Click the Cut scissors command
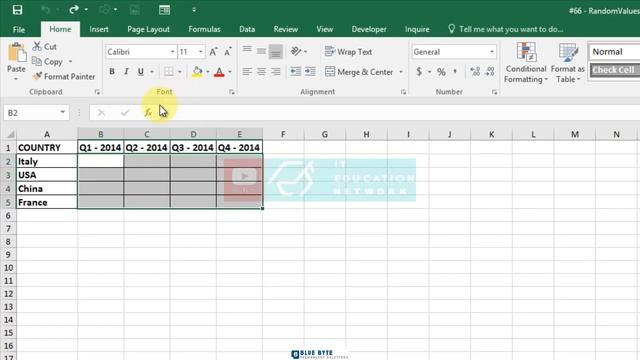The width and height of the screenshot is (640, 360). [x=44, y=47]
